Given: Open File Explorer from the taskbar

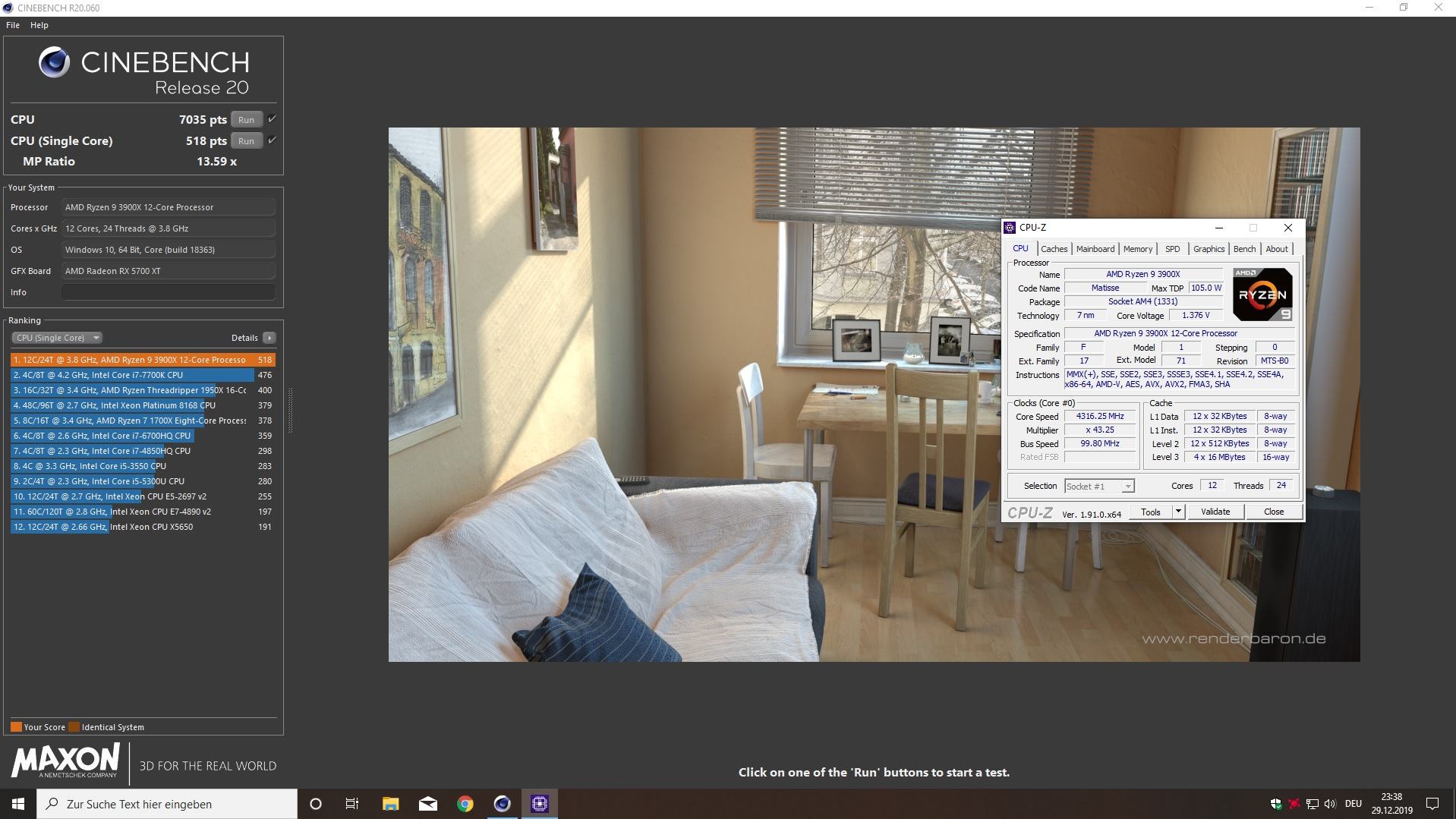Looking at the screenshot, I should click(390, 804).
